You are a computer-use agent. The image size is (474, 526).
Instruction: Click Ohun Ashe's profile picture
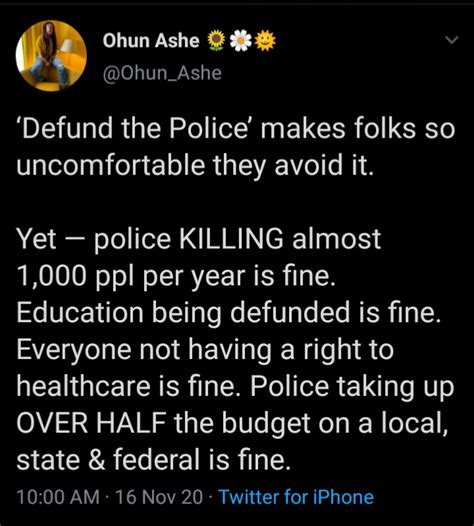coord(51,56)
